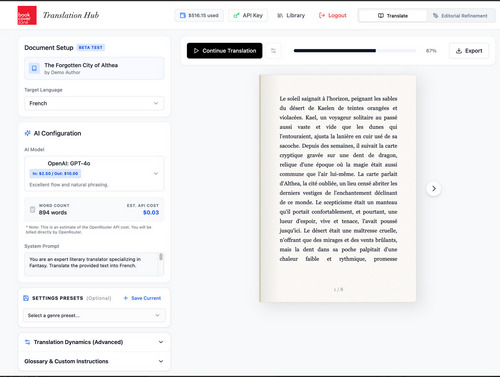This screenshot has height=377, width=500.
Task: Click the 894 words count value
Action: (53, 213)
